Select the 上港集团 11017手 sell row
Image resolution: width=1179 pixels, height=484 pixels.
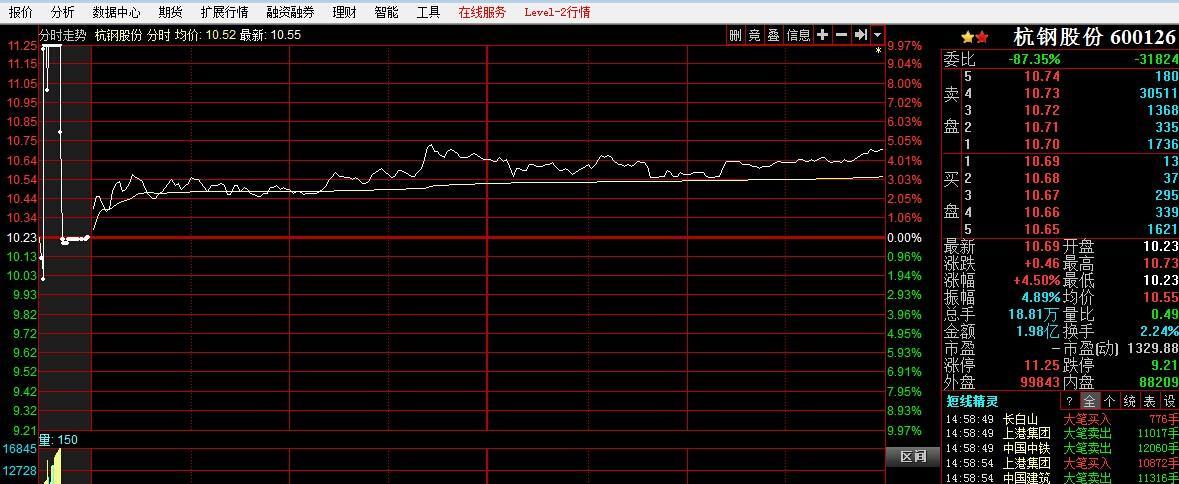[x=1061, y=434]
